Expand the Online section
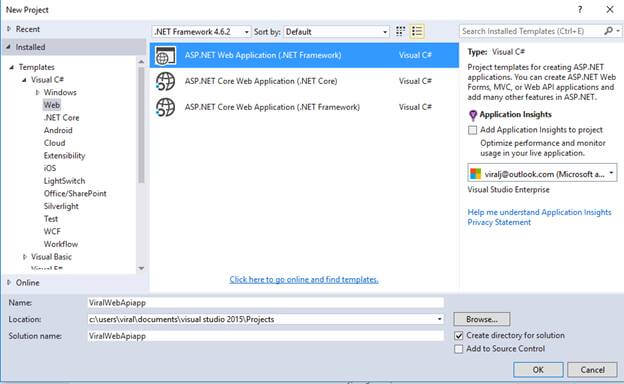The image size is (624, 384). tap(9, 283)
